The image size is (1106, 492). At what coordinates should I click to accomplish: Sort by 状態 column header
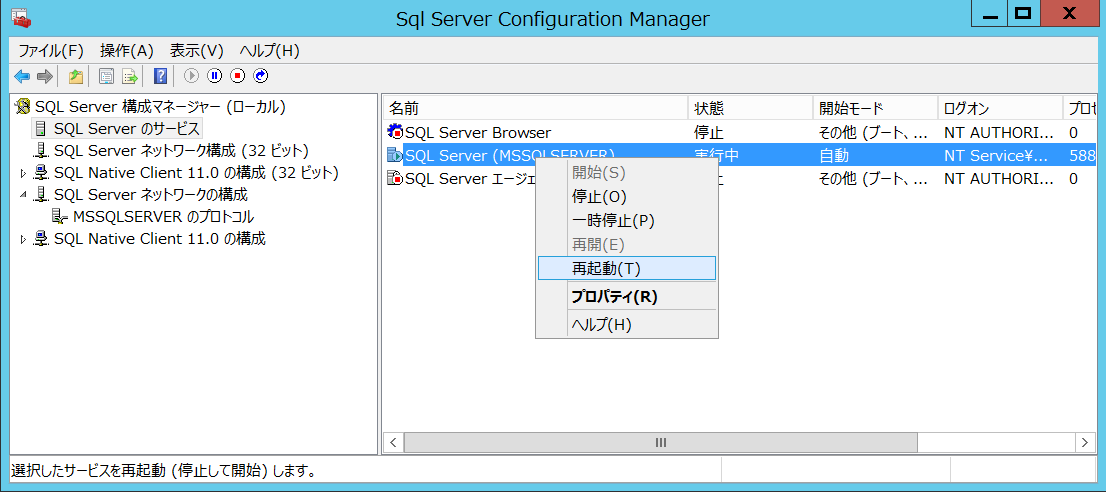tap(750, 108)
